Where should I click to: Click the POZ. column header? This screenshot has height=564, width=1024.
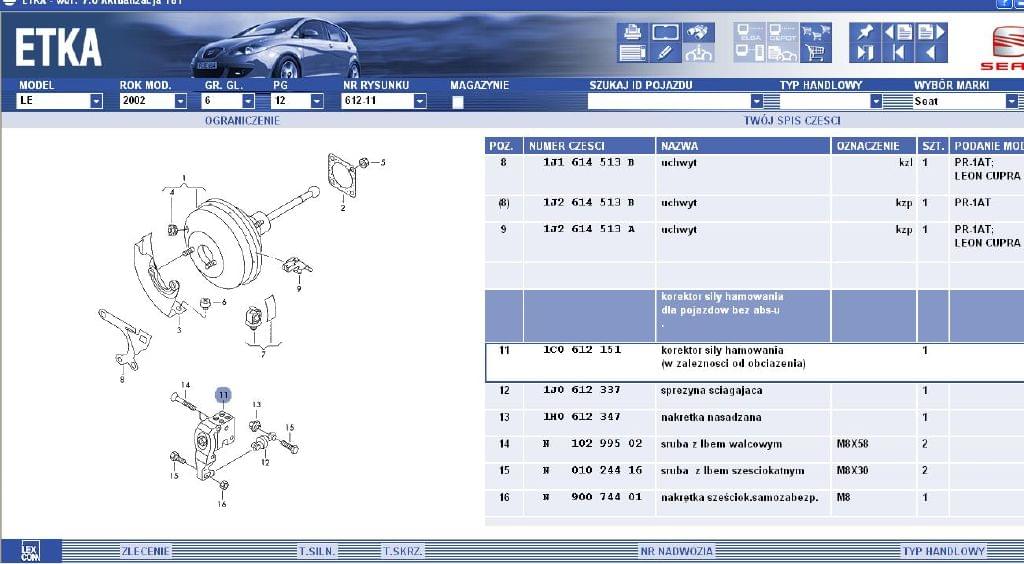504,146
